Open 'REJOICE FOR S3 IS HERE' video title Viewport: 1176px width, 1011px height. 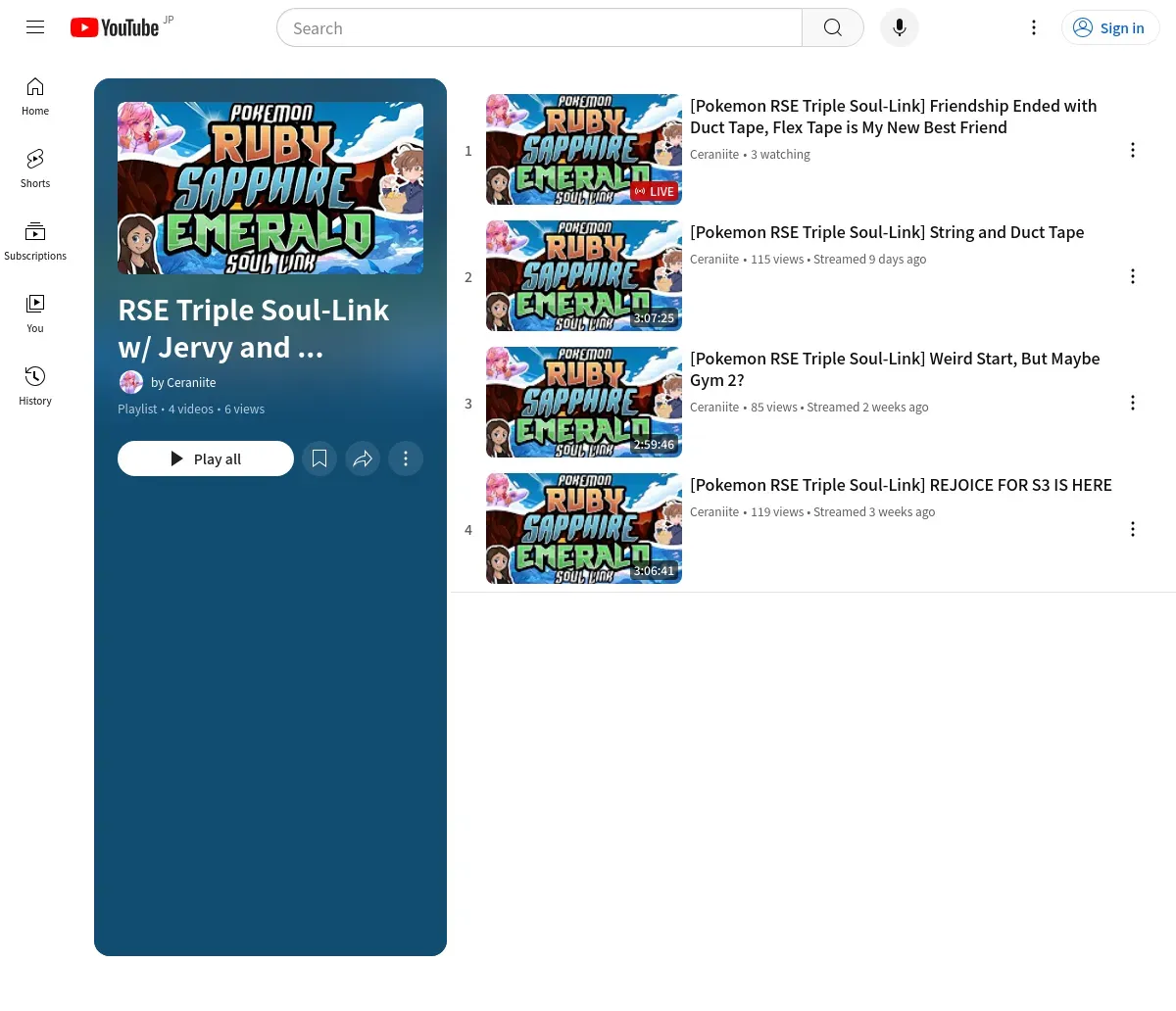pos(901,485)
